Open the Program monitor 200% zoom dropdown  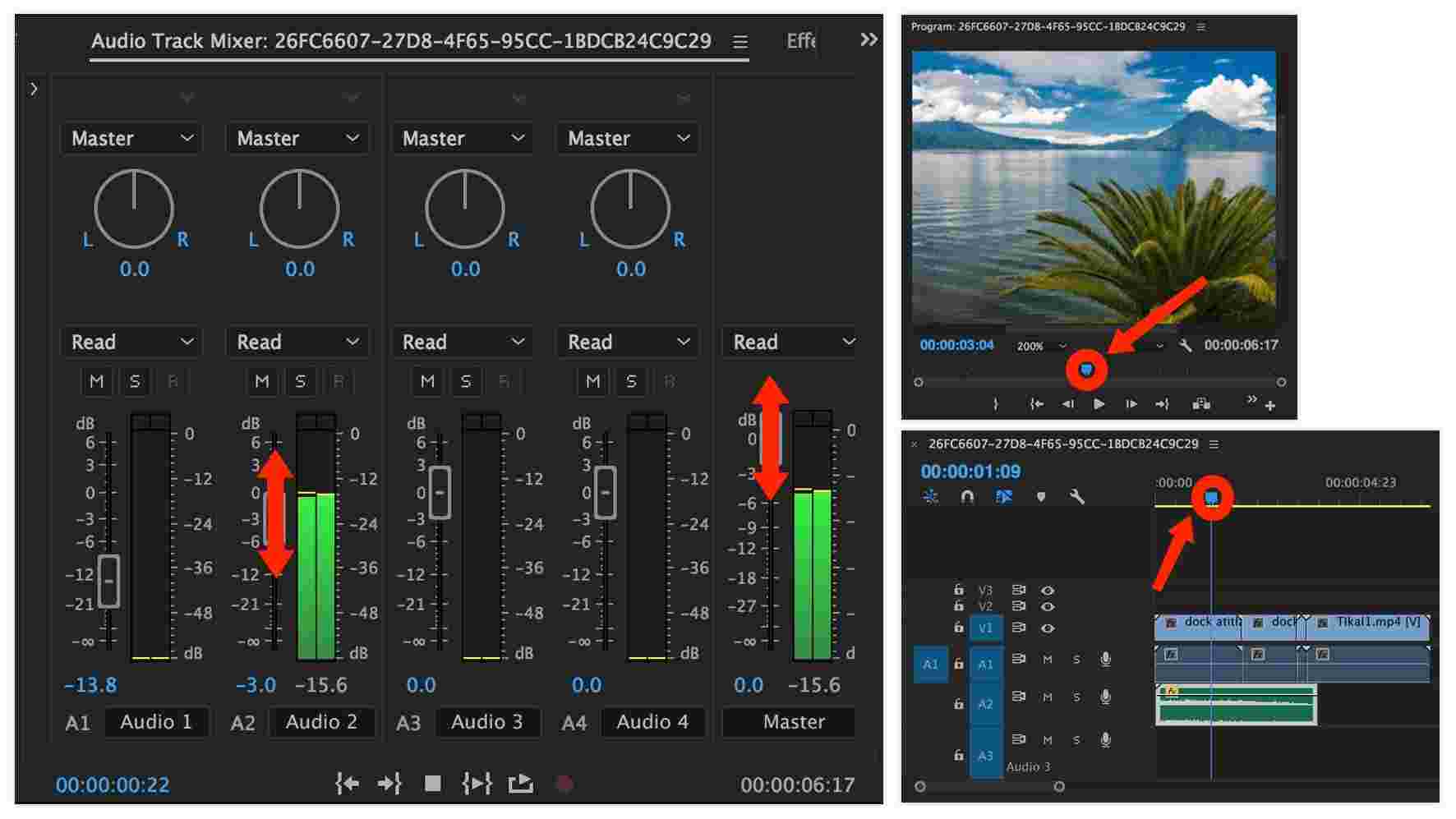point(1041,346)
